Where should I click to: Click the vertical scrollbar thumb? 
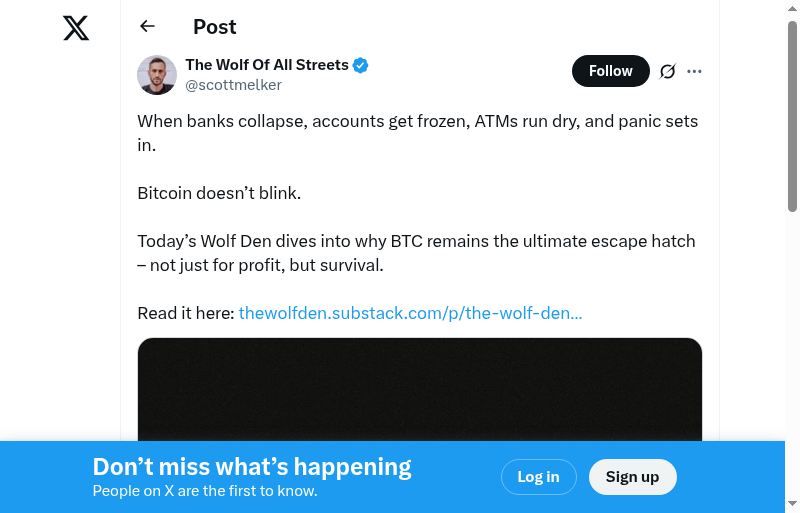point(792,115)
